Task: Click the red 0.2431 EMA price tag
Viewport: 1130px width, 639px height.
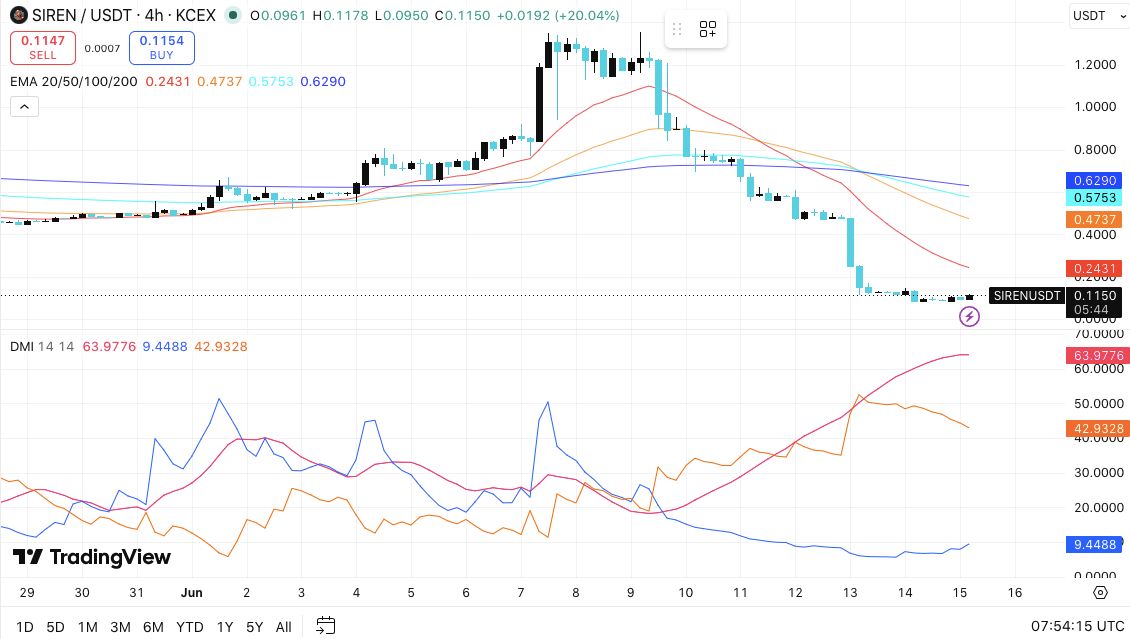Action: pyautogui.click(x=1094, y=269)
